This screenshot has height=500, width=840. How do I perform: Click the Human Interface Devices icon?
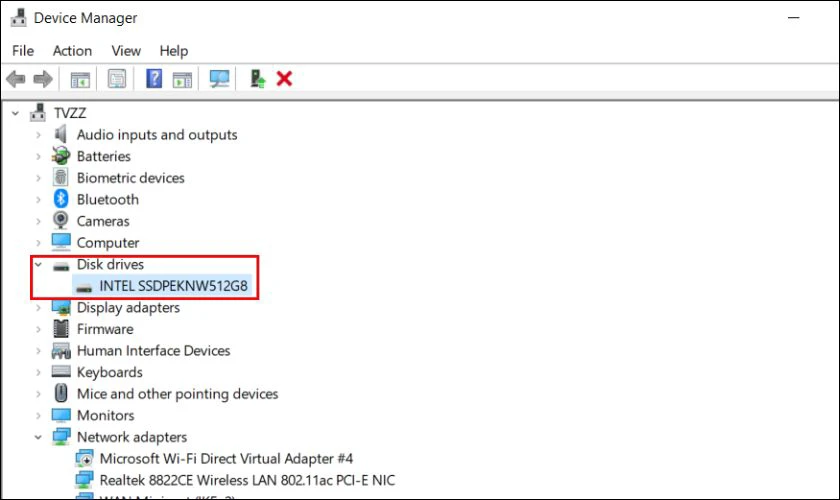click(x=61, y=350)
